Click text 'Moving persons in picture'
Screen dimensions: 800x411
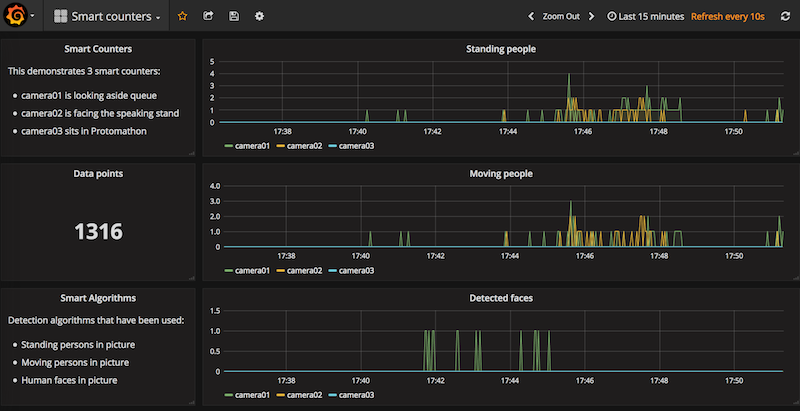[x=75, y=363]
